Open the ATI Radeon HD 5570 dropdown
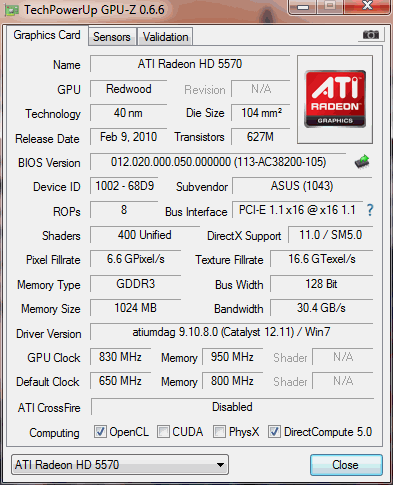This screenshot has height=485, width=393. [x=120, y=464]
